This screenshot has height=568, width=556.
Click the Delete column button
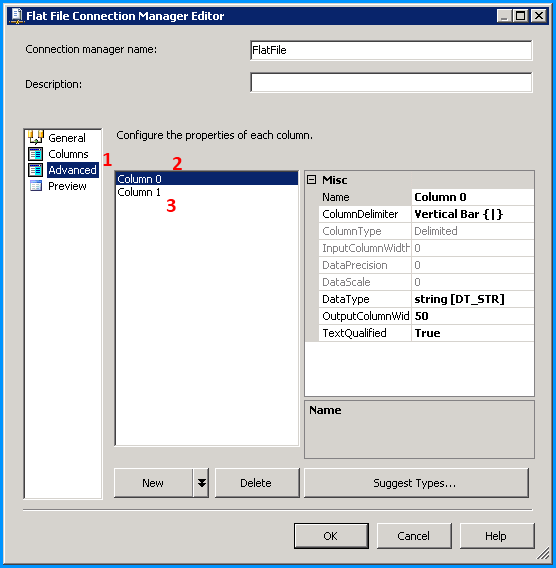(x=257, y=483)
